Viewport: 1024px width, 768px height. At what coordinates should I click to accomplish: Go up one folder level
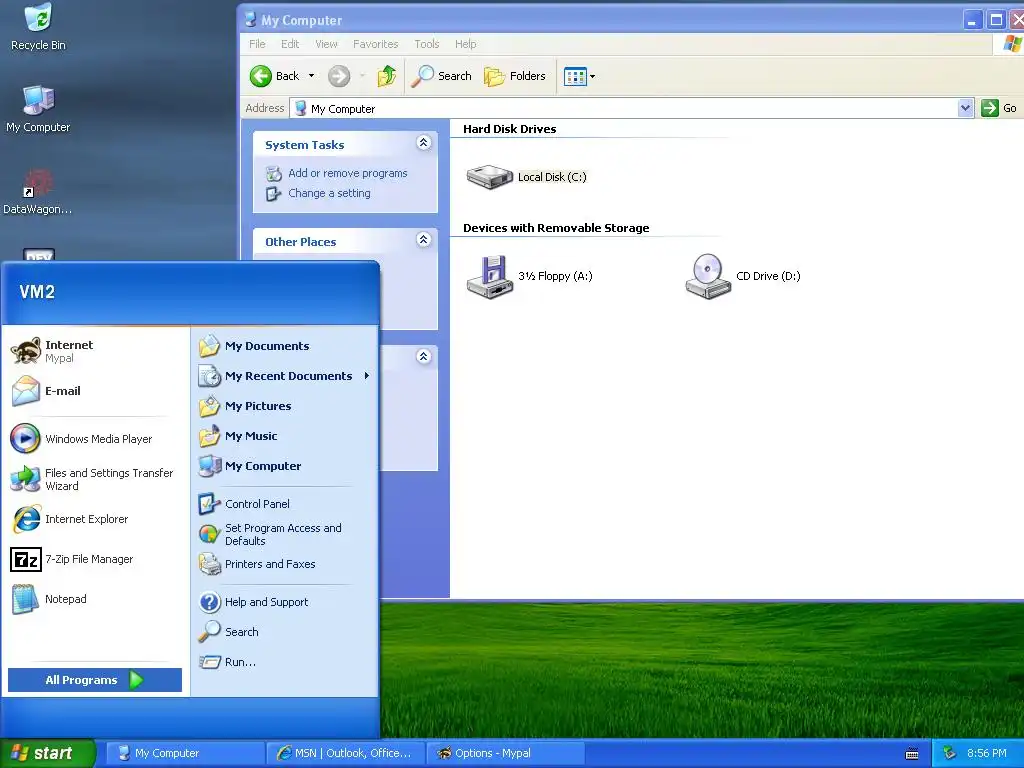pos(387,76)
